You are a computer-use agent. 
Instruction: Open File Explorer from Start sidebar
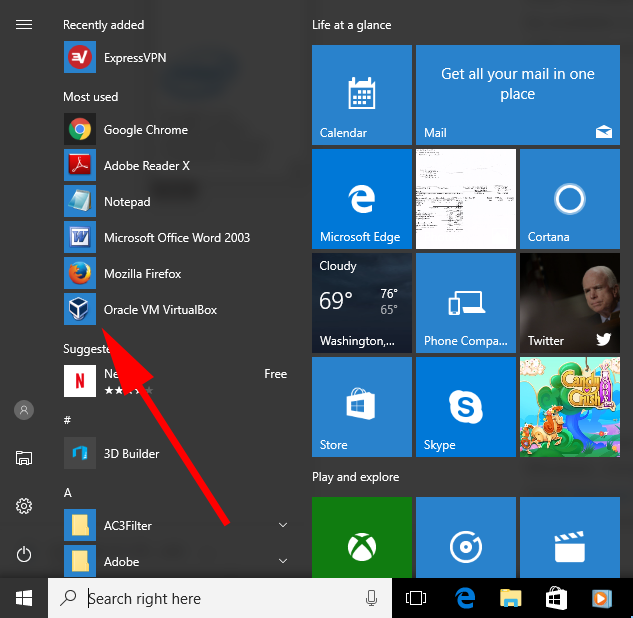(x=24, y=458)
